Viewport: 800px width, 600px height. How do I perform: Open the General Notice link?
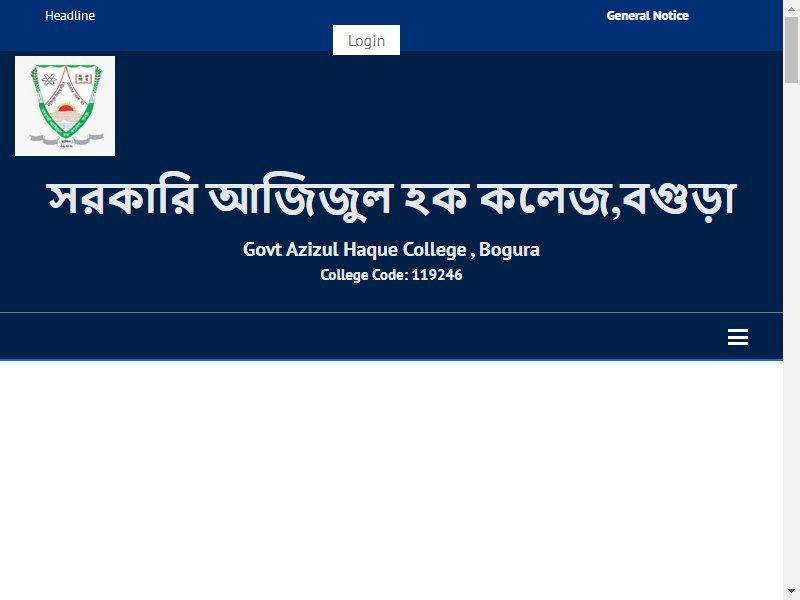tap(647, 16)
